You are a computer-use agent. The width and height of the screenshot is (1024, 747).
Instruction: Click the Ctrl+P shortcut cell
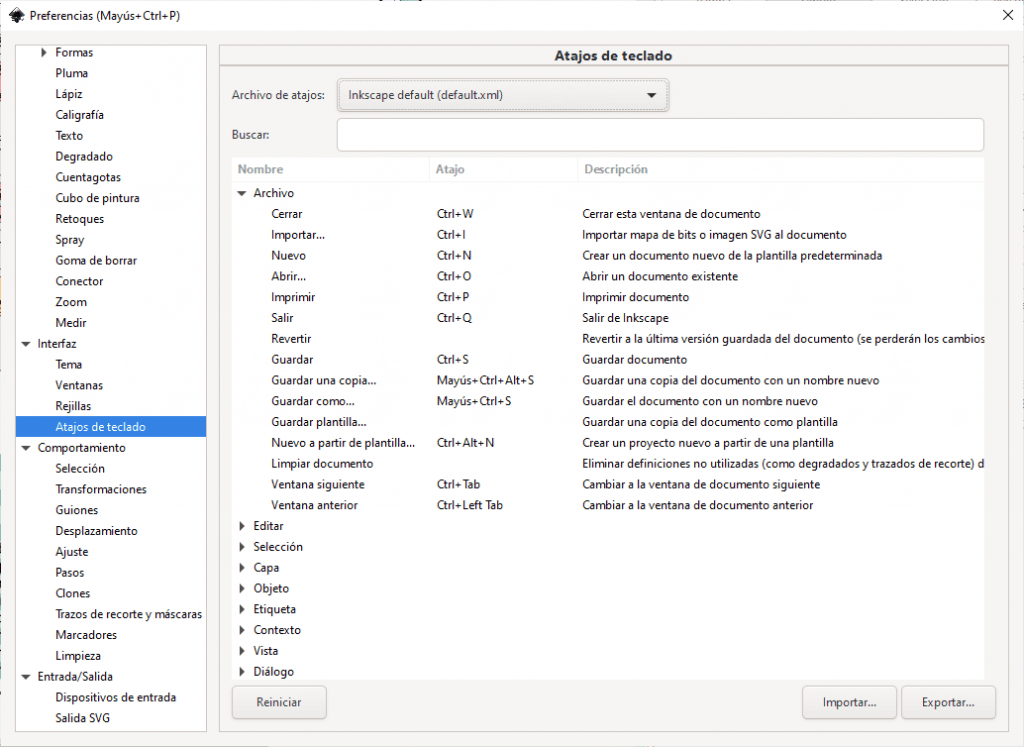[x=453, y=297]
